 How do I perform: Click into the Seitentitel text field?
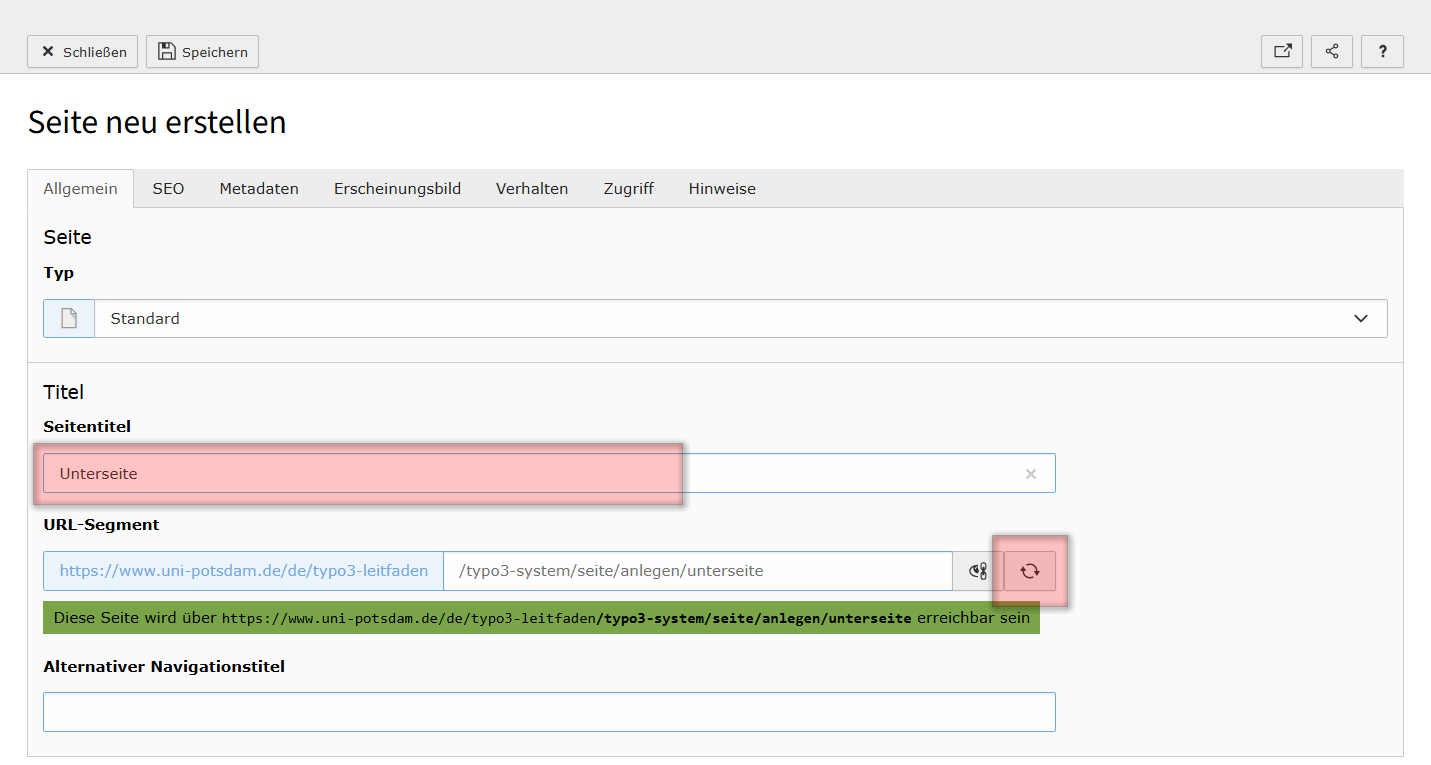500,474
